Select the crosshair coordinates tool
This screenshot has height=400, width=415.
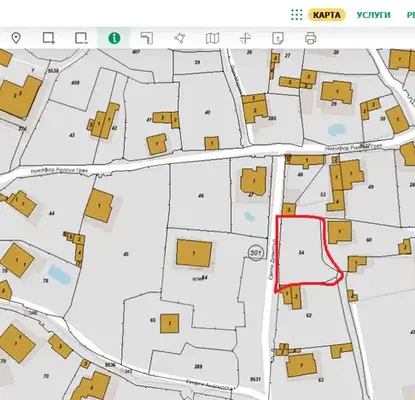point(245,38)
